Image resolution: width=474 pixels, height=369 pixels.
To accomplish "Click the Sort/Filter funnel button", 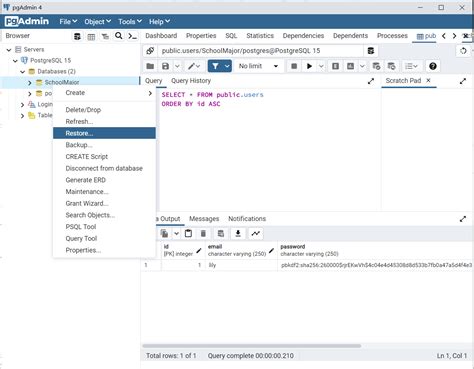I will tap(215, 66).
